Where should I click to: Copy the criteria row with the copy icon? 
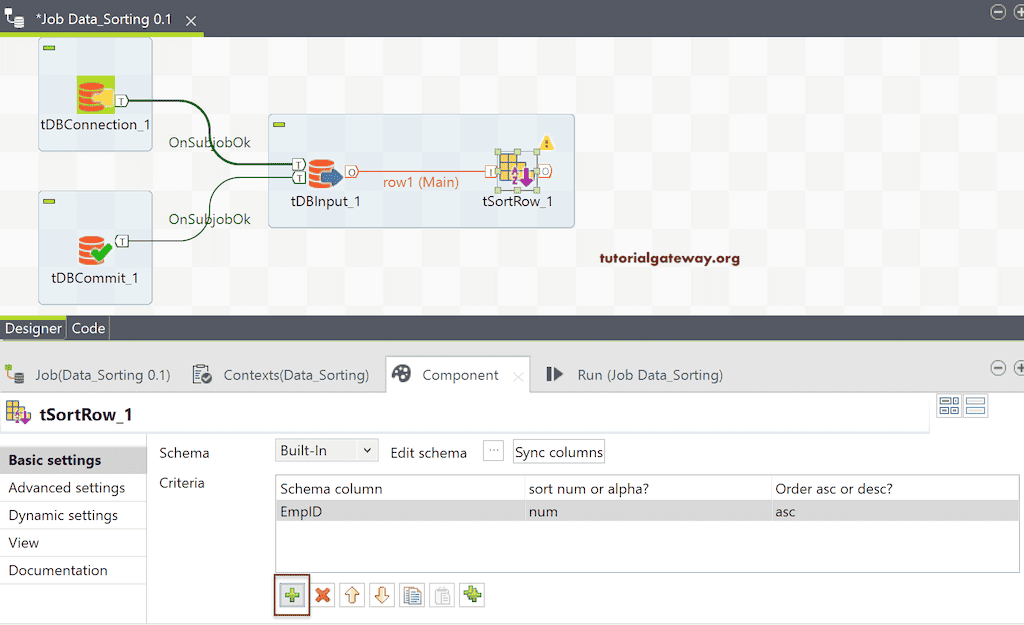point(411,594)
